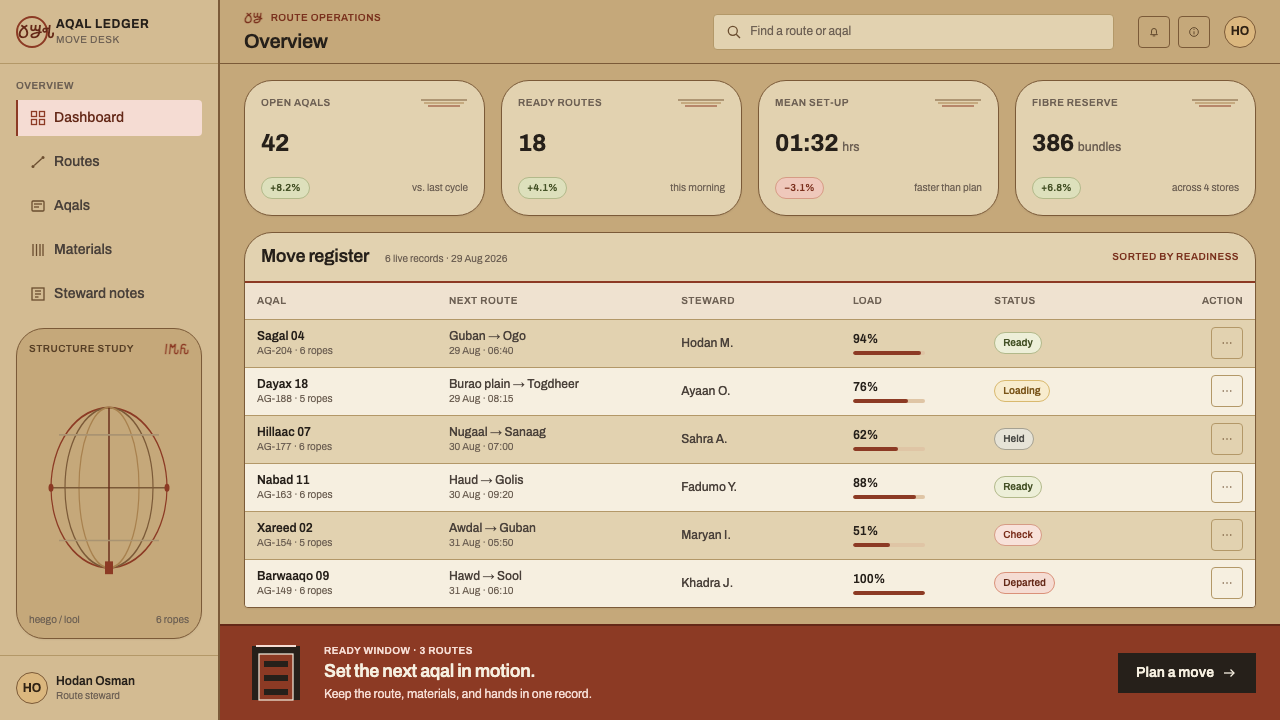Click the Plan a move button
The image size is (1280, 720).
click(x=1187, y=673)
